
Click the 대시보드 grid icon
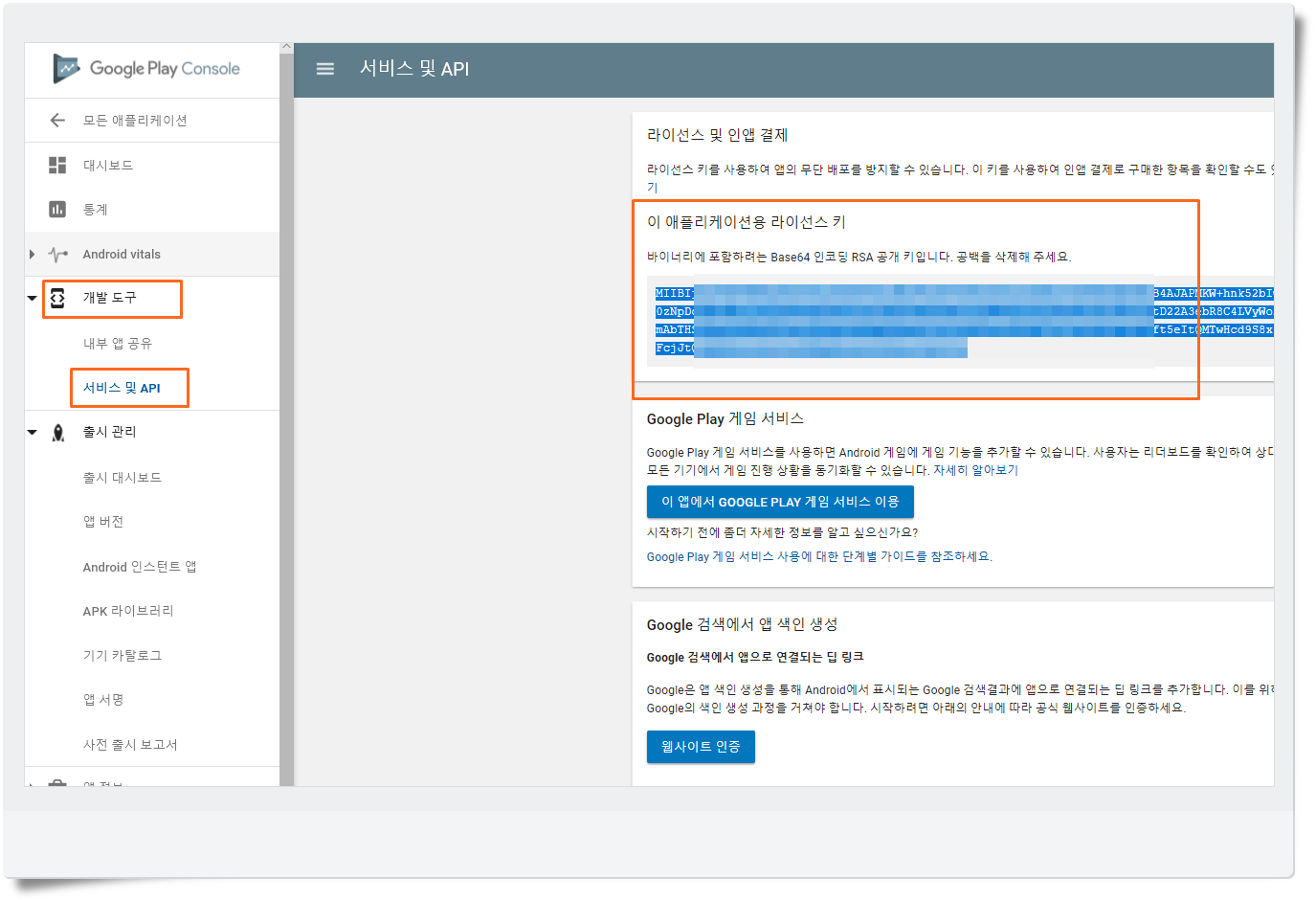tap(57, 165)
